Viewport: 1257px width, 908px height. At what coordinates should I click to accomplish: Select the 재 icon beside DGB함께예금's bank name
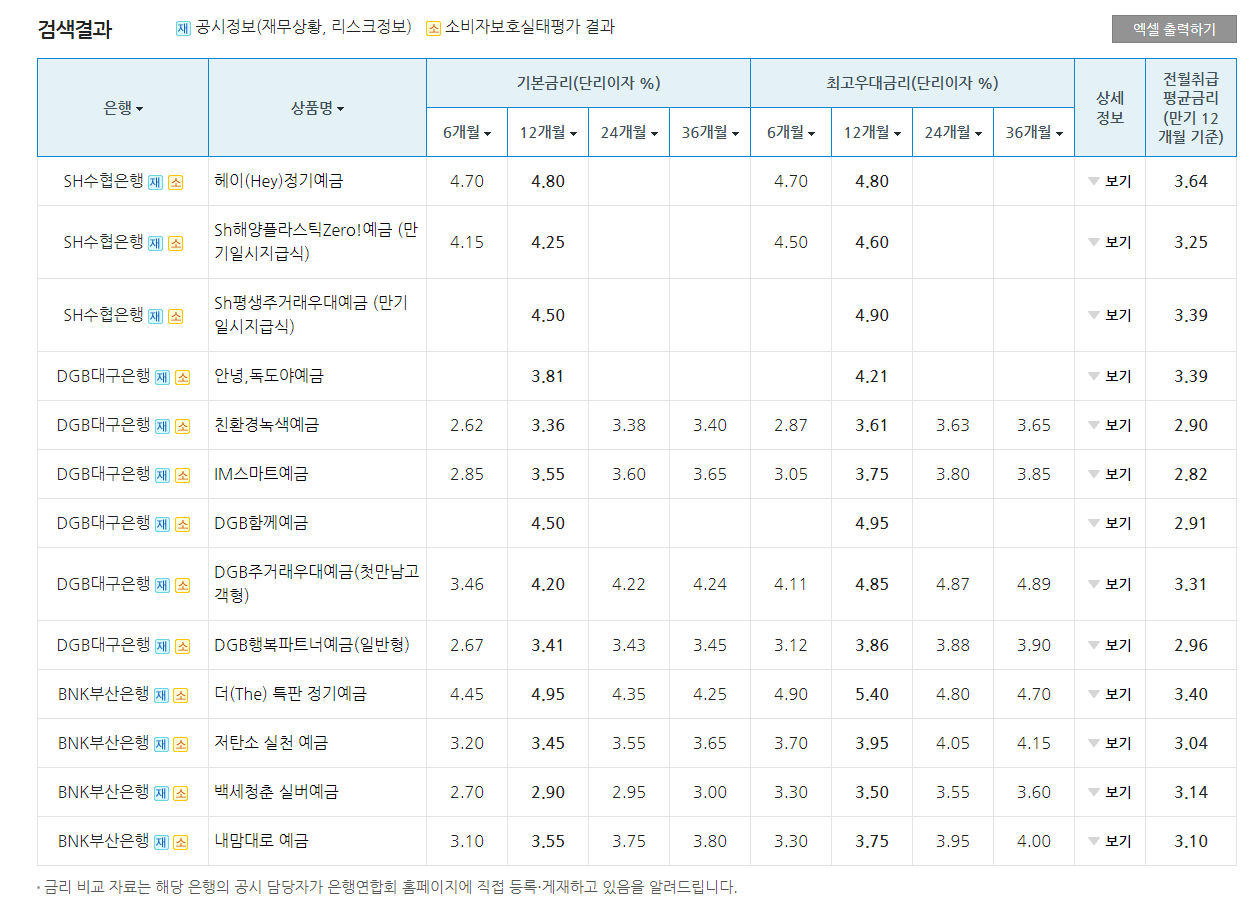tap(164, 523)
